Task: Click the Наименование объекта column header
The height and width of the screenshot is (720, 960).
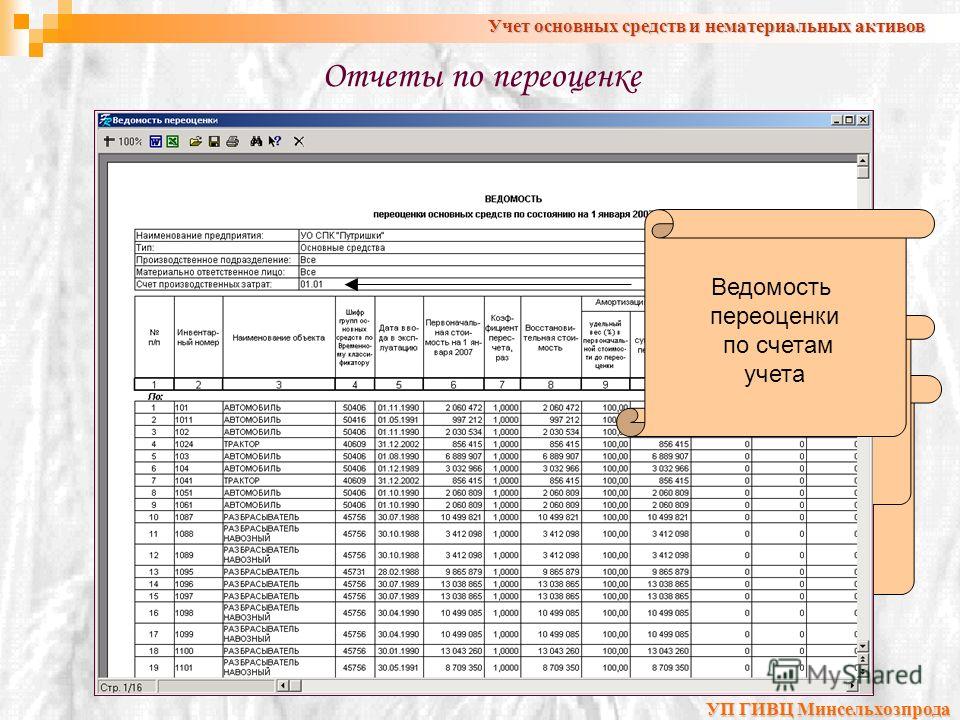Action: (x=279, y=337)
